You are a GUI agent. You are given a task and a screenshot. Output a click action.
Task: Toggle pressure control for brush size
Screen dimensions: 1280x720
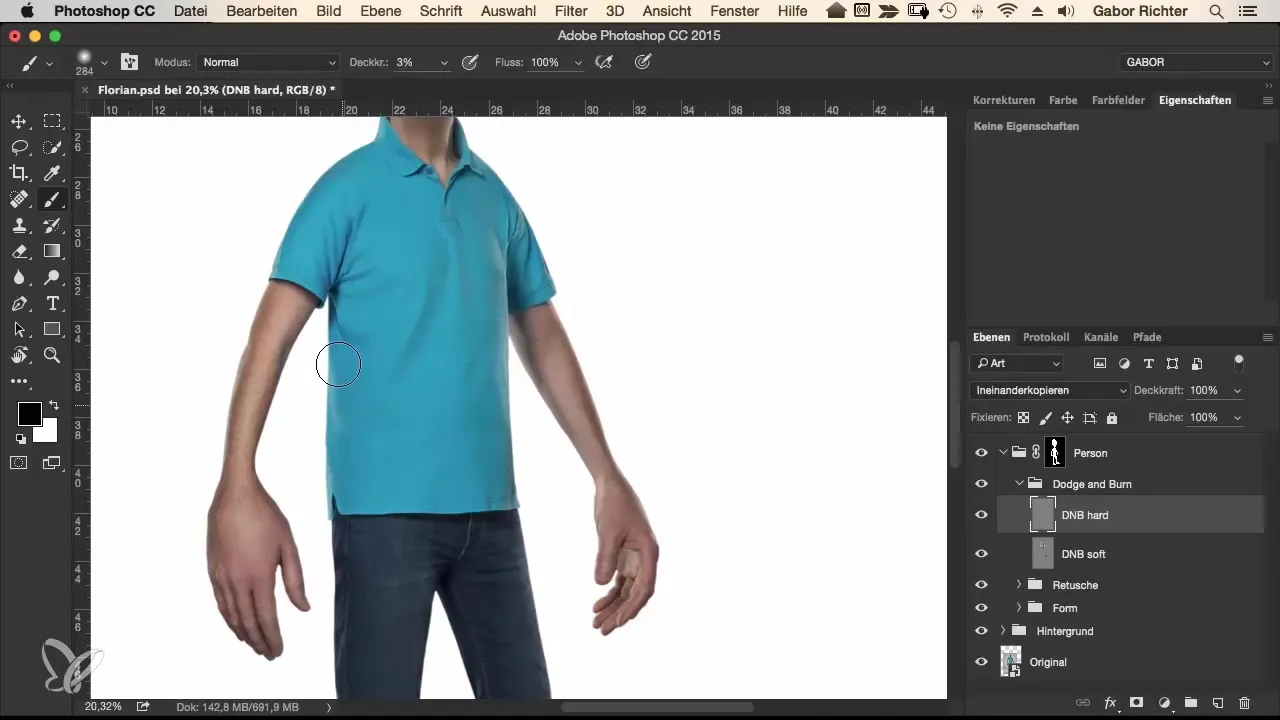(x=643, y=62)
